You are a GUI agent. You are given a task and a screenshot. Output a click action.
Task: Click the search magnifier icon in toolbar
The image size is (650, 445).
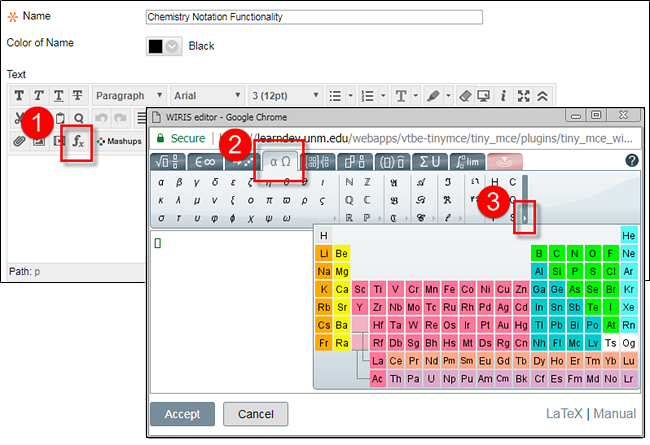pyautogui.click(x=78, y=118)
